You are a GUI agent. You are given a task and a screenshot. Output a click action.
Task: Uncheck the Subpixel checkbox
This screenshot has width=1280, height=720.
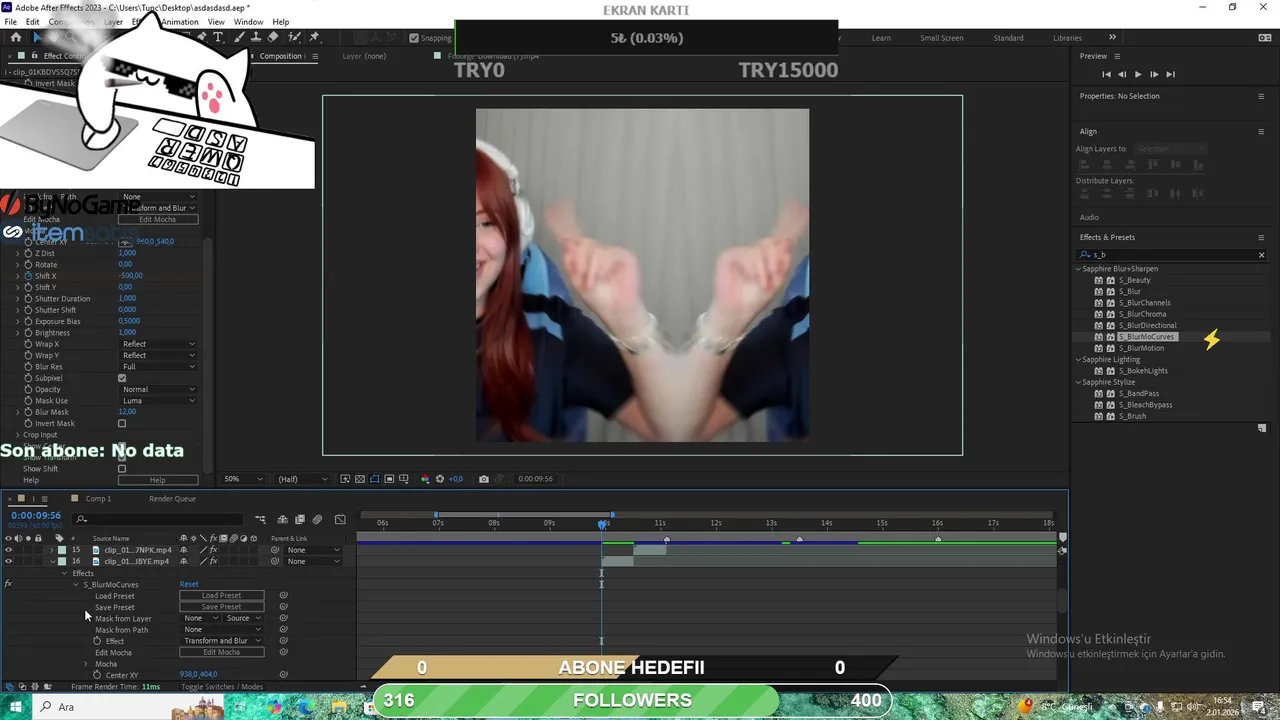pos(122,378)
